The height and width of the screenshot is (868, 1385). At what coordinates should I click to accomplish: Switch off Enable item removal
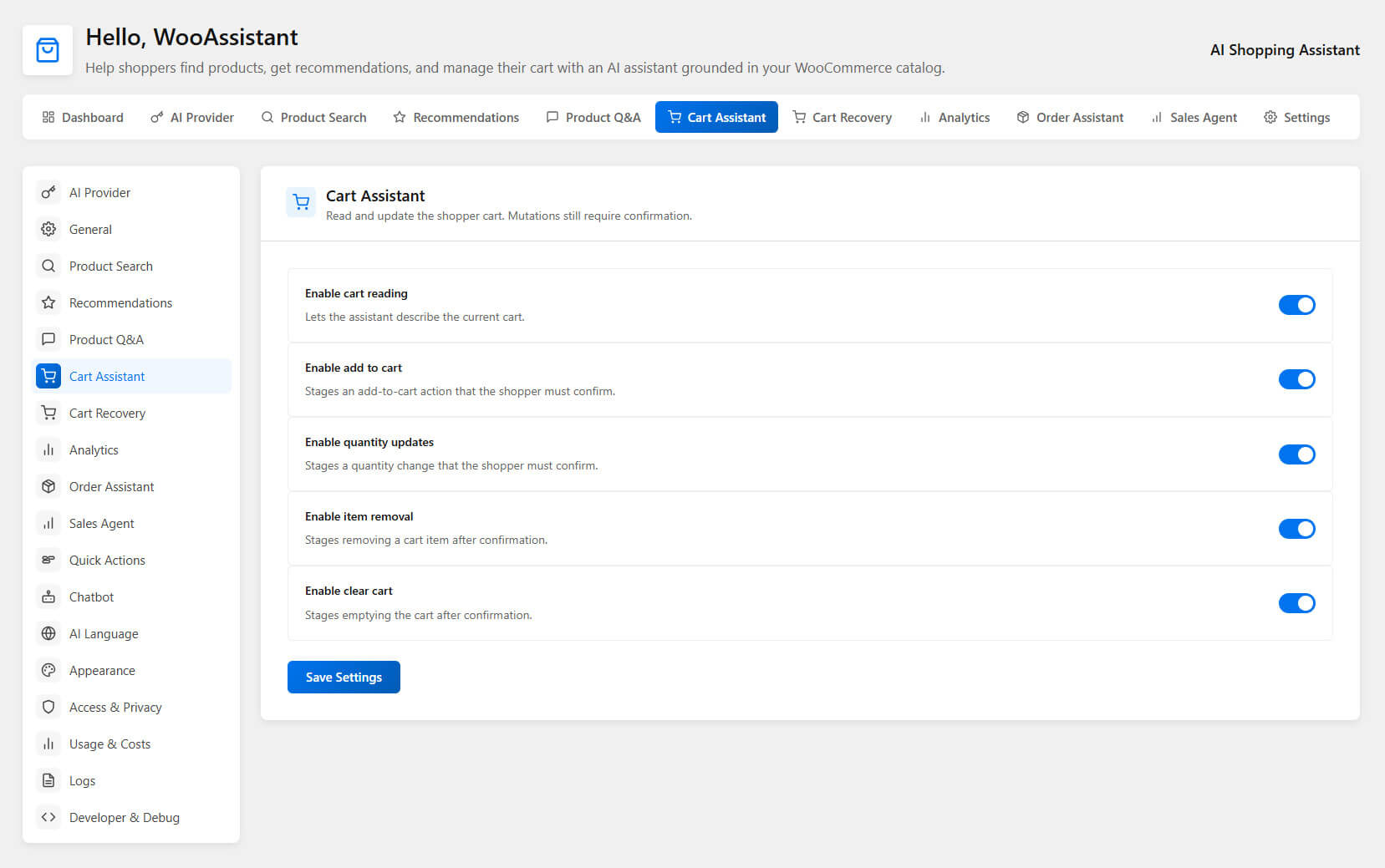pyautogui.click(x=1296, y=529)
